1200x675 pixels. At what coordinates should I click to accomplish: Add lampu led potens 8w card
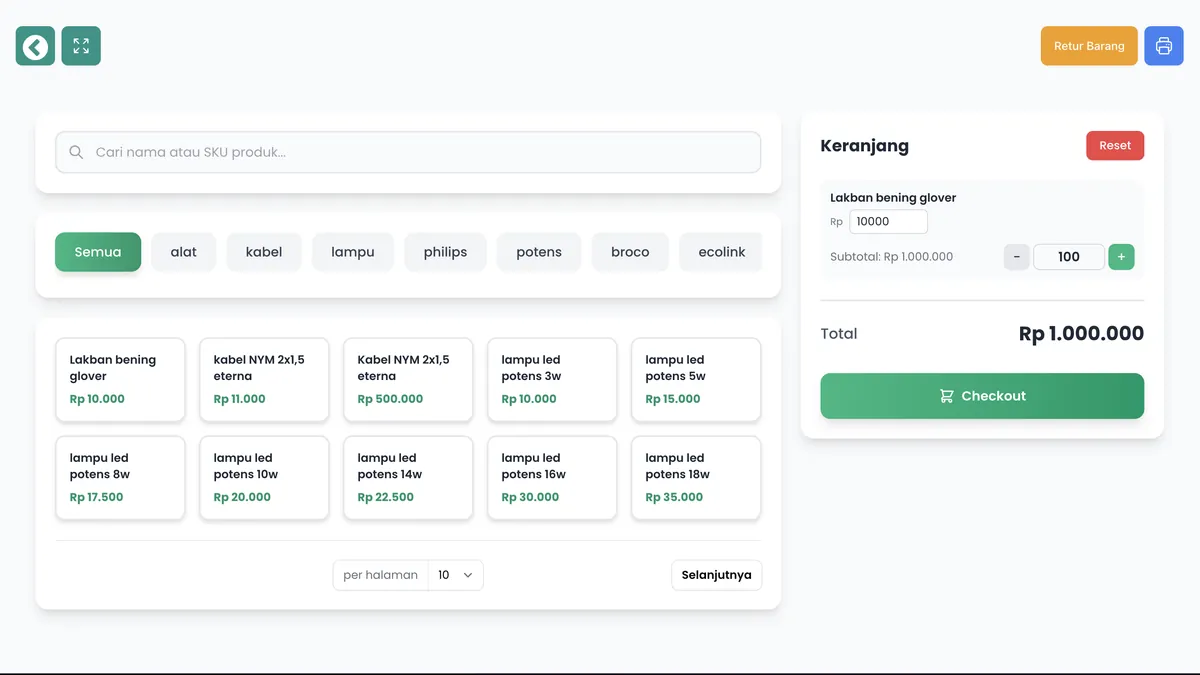point(120,478)
